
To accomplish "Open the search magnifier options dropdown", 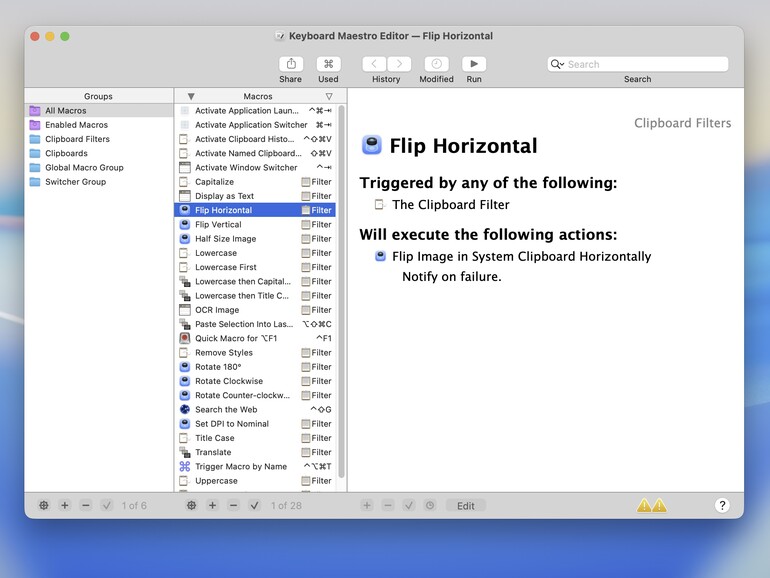I will (x=557, y=64).
